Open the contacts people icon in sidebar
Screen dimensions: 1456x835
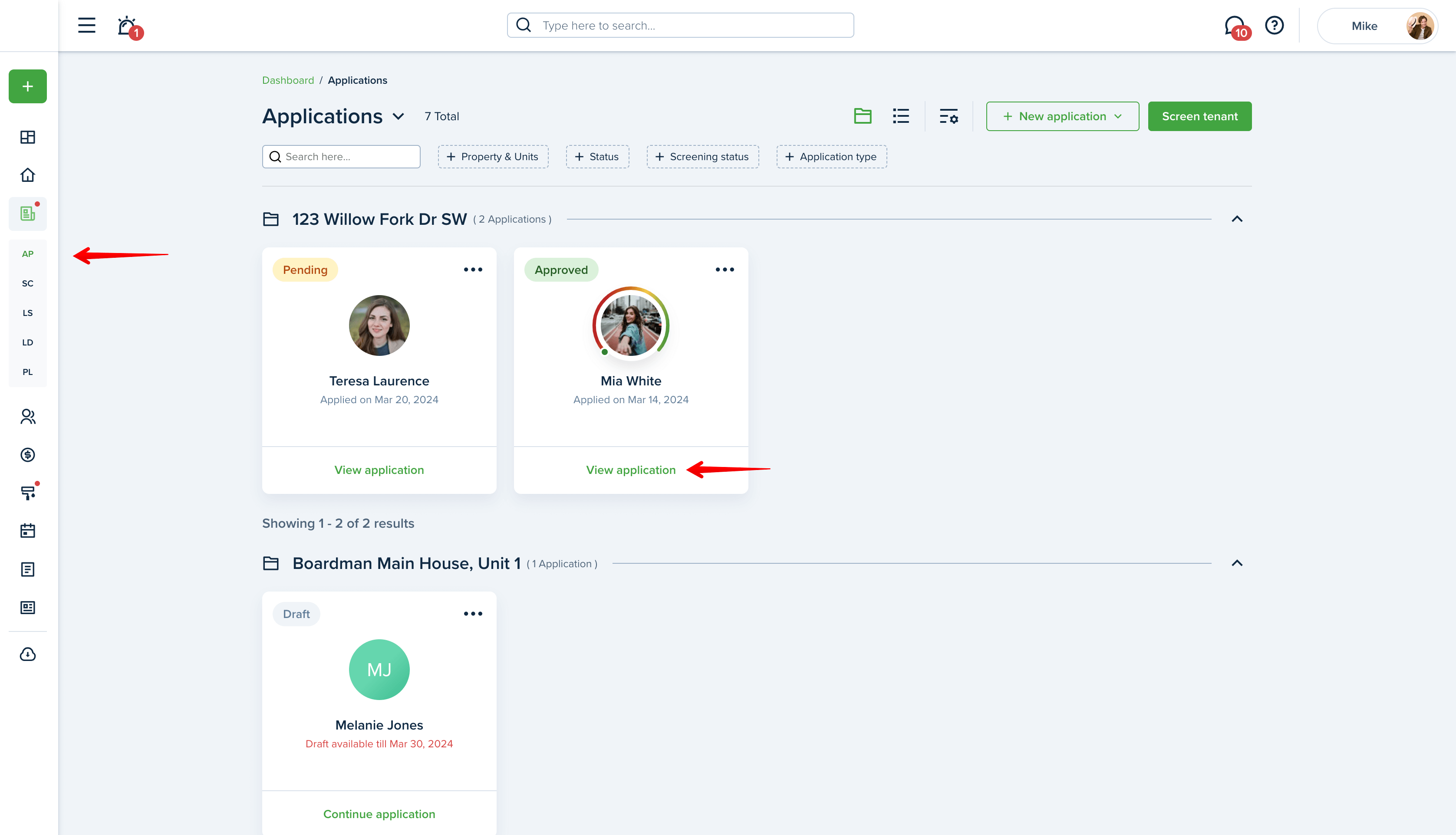(x=27, y=416)
